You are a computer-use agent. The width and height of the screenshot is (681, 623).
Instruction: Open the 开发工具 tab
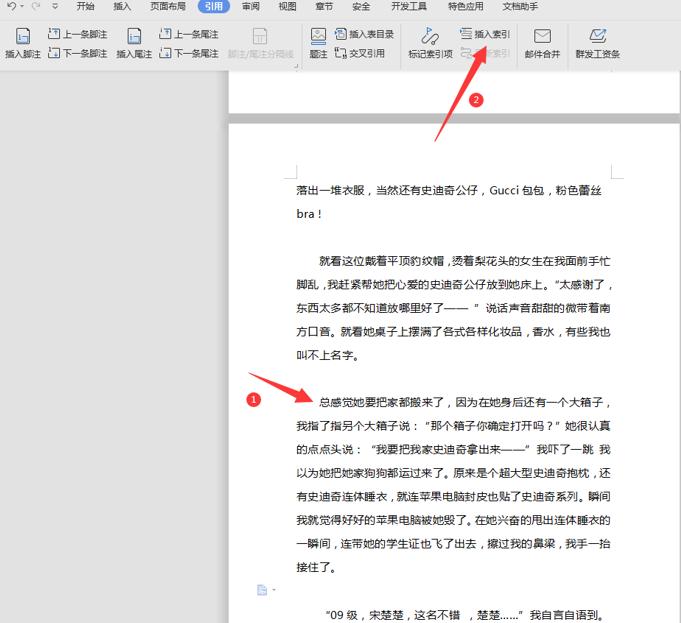click(409, 6)
